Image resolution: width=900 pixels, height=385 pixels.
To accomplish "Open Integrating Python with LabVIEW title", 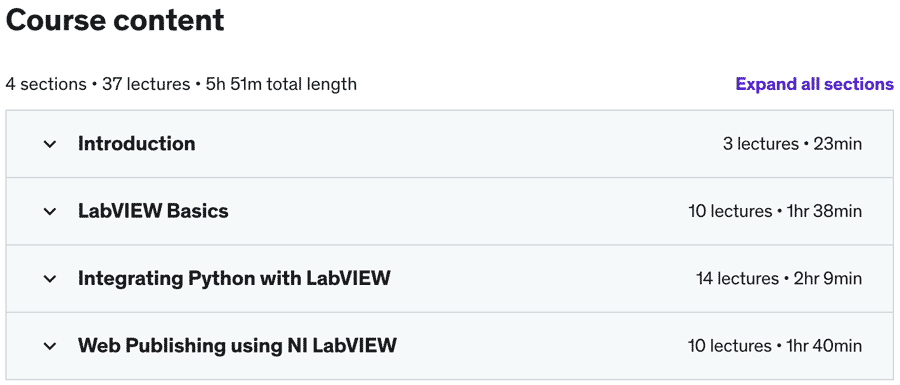I will tap(234, 279).
